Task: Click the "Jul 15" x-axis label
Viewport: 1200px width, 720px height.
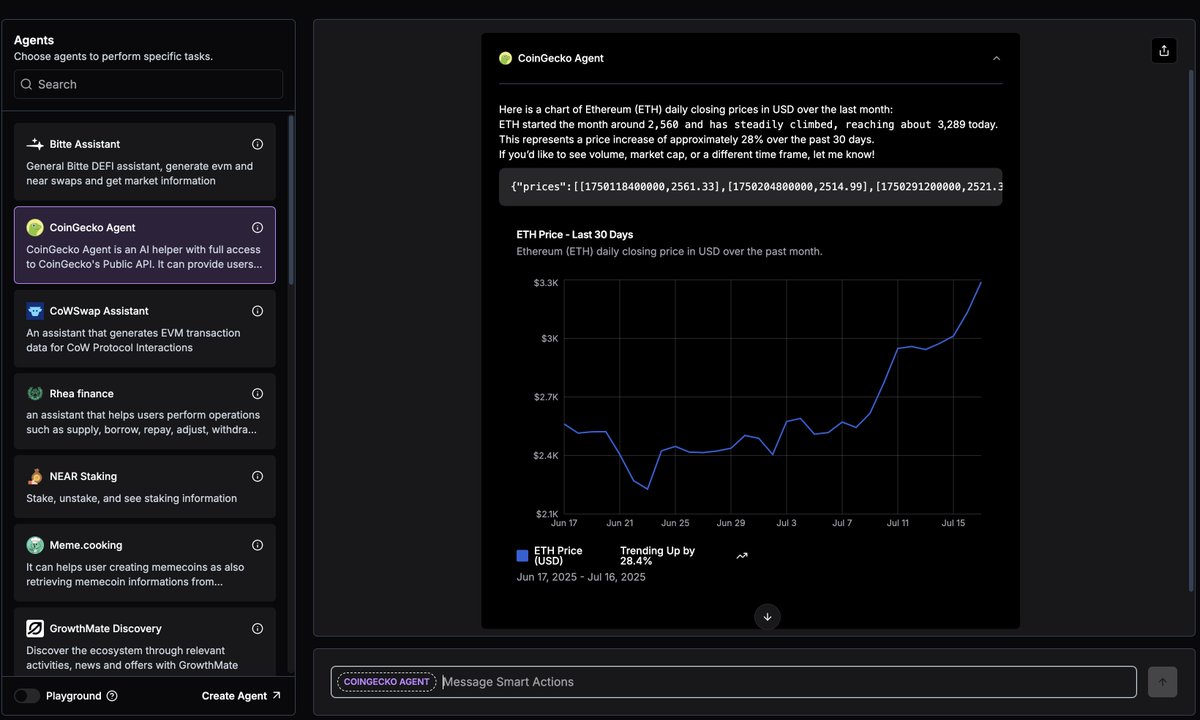Action: [x=954, y=523]
